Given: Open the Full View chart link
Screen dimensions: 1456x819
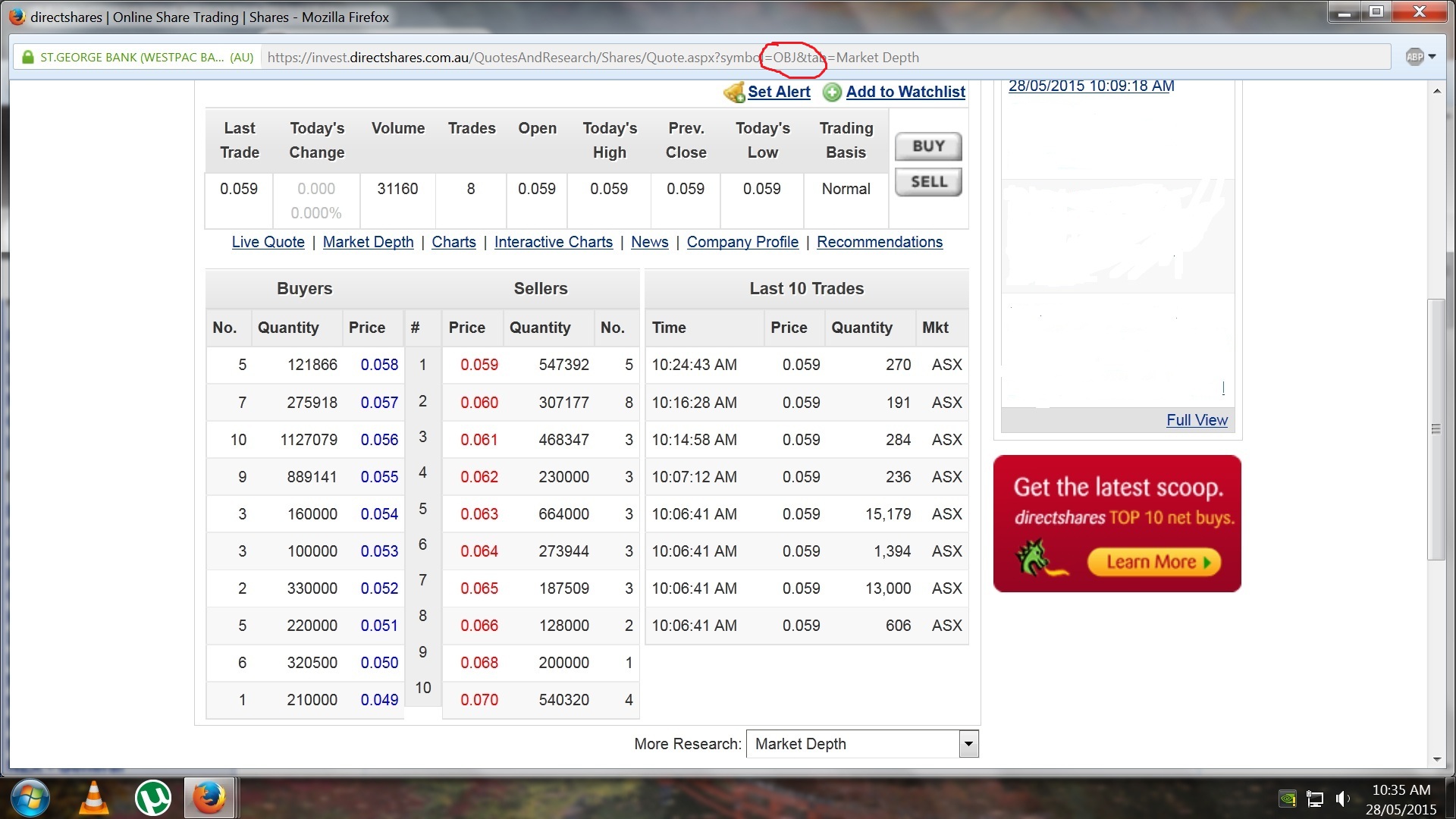Looking at the screenshot, I should (1197, 420).
